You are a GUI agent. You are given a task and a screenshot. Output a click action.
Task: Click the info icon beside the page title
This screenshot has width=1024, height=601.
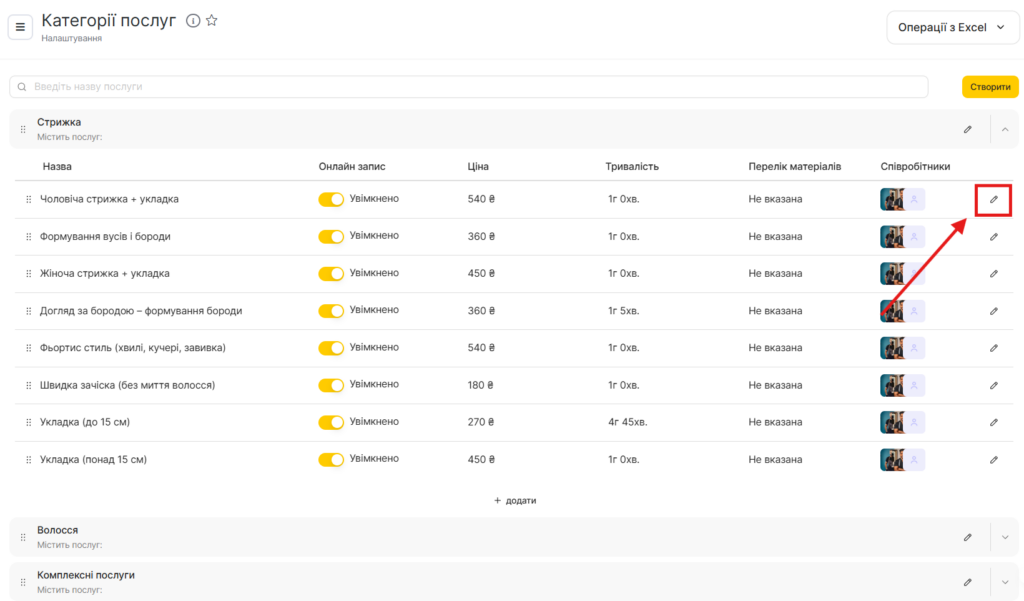point(193,21)
